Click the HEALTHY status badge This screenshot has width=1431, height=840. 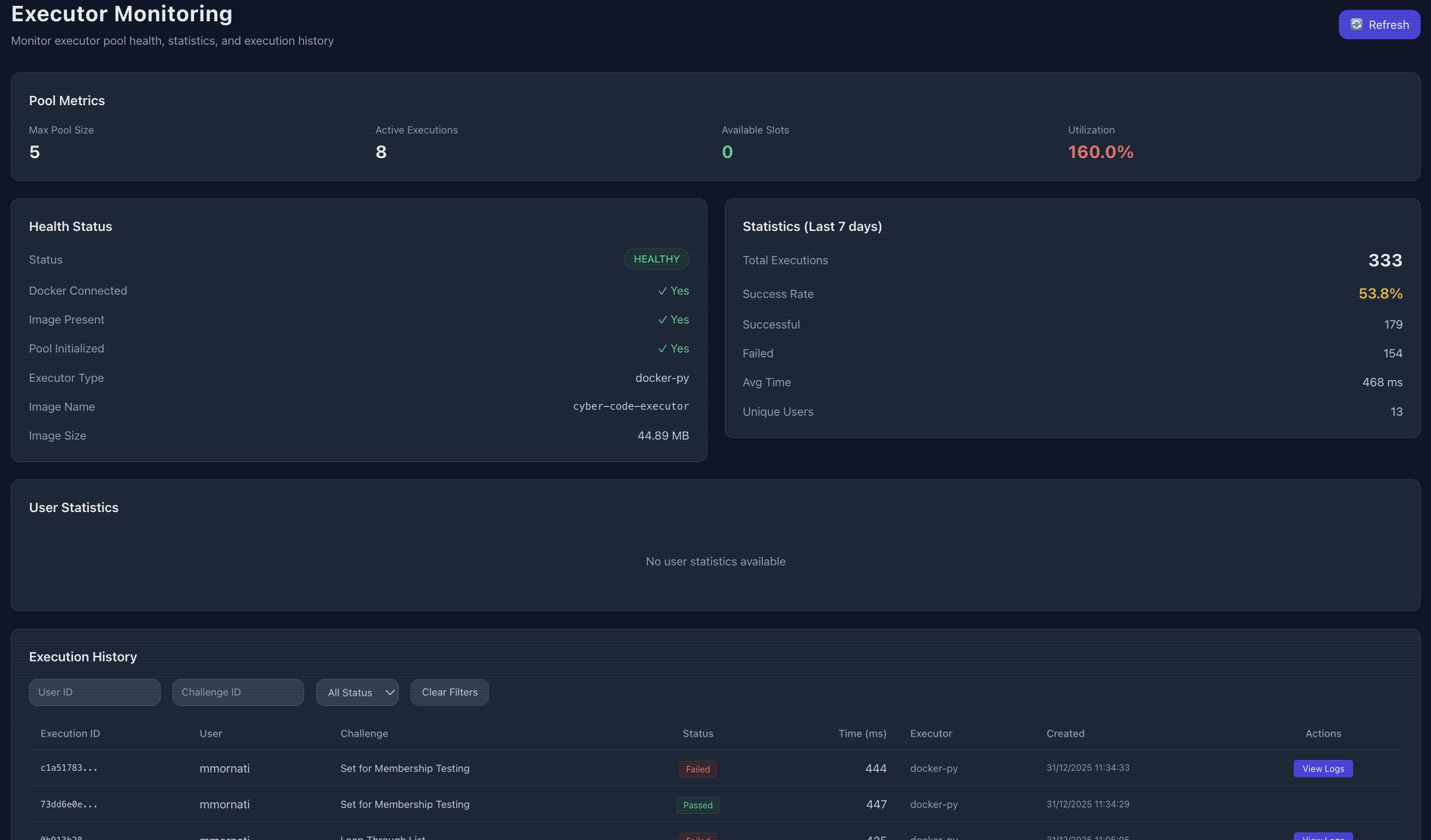(657, 259)
